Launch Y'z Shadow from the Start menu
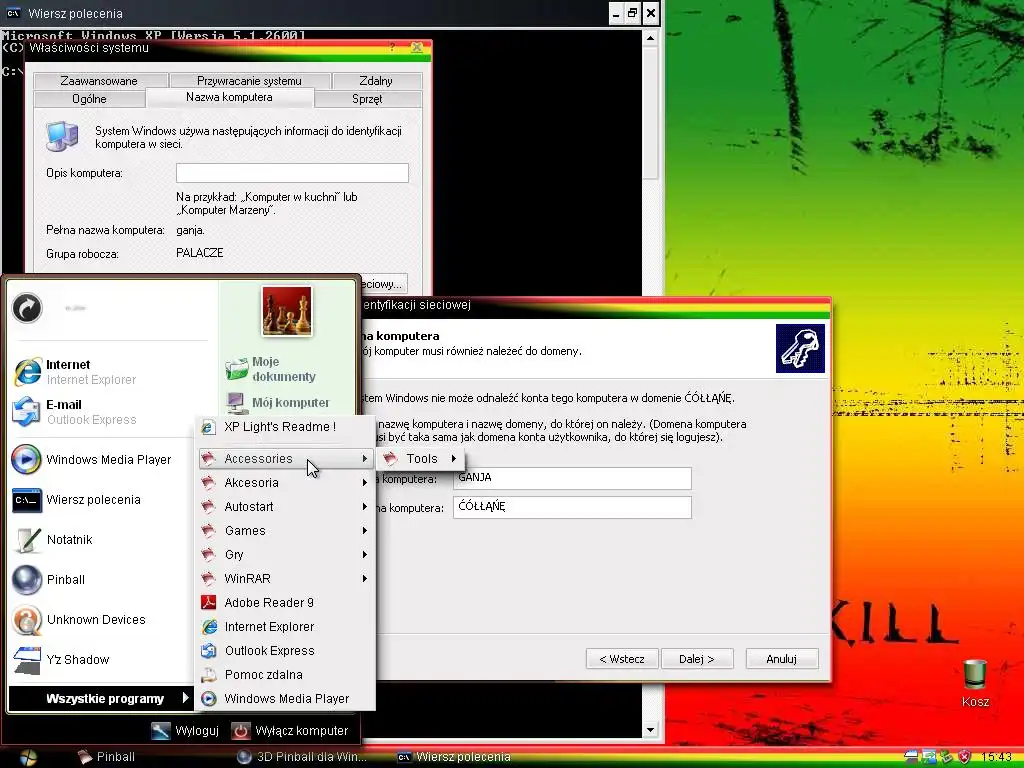The image size is (1024, 768). [x=61, y=660]
